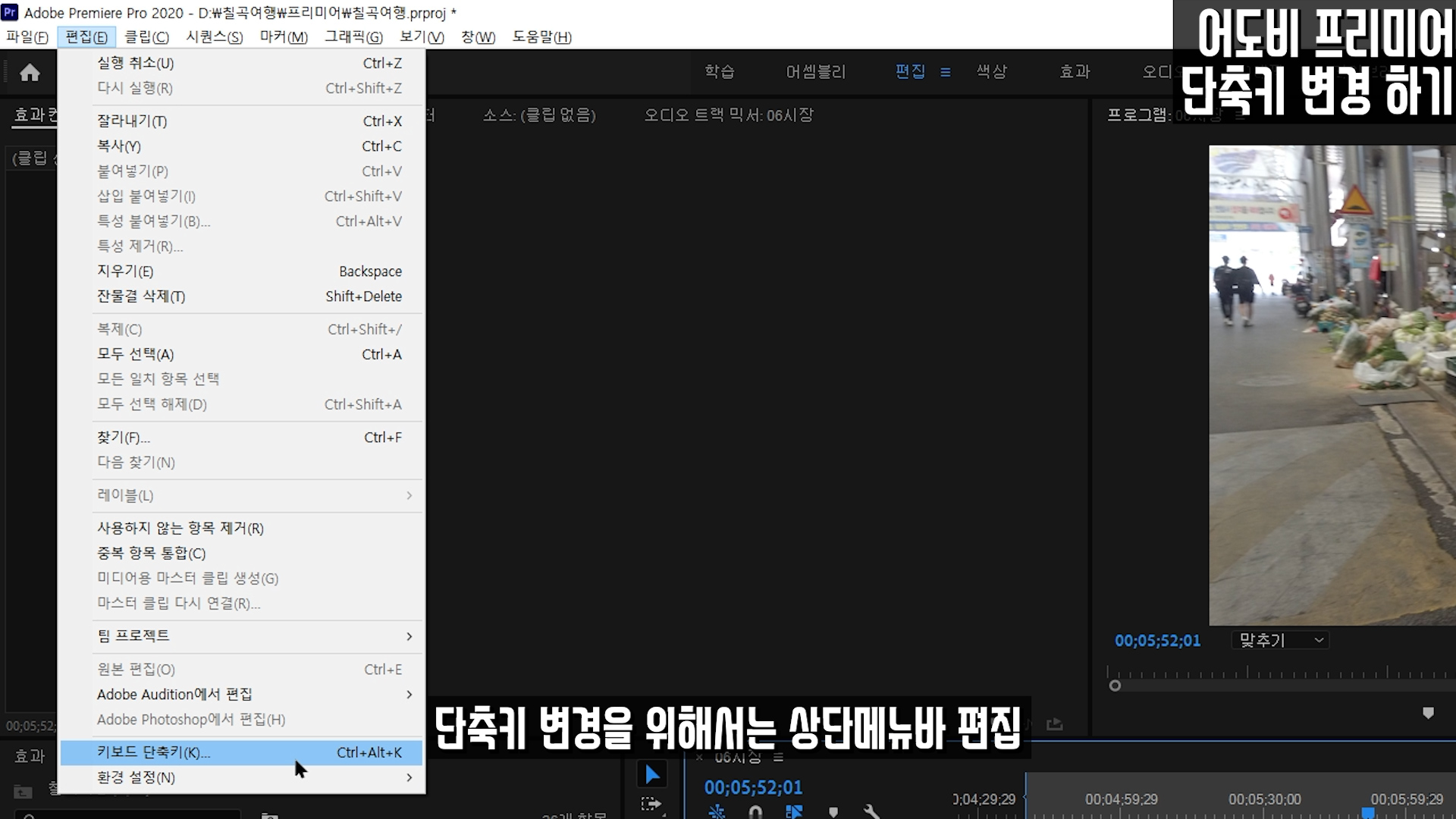1456x819 pixels.
Task: Click the program monitor scrub bar handle
Action: 1115,686
